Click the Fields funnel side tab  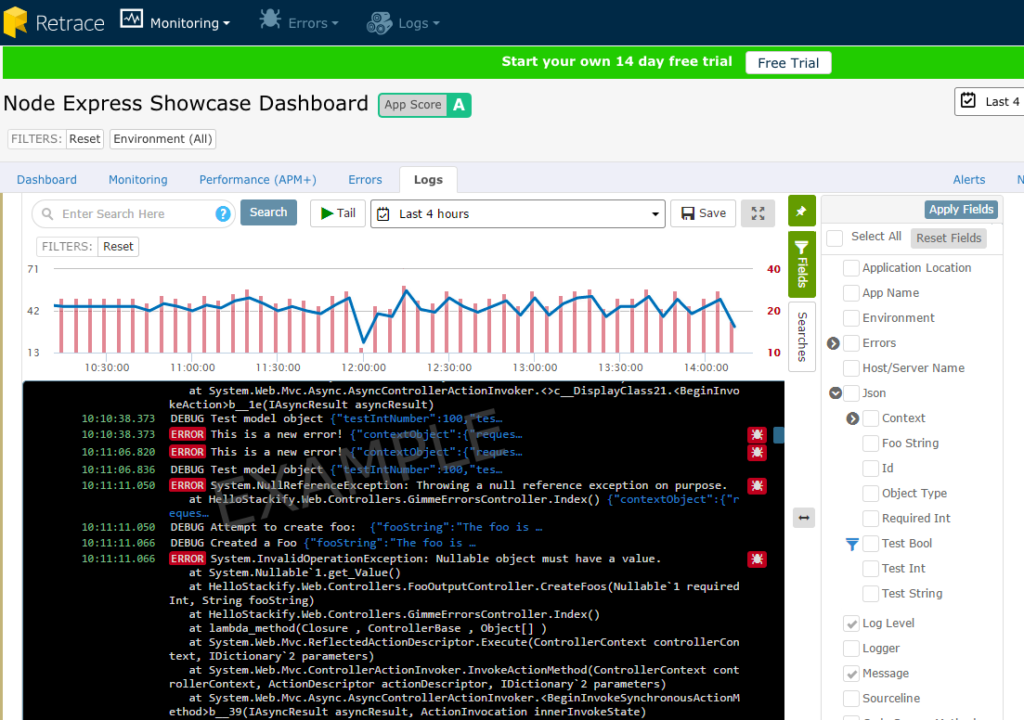(x=801, y=264)
